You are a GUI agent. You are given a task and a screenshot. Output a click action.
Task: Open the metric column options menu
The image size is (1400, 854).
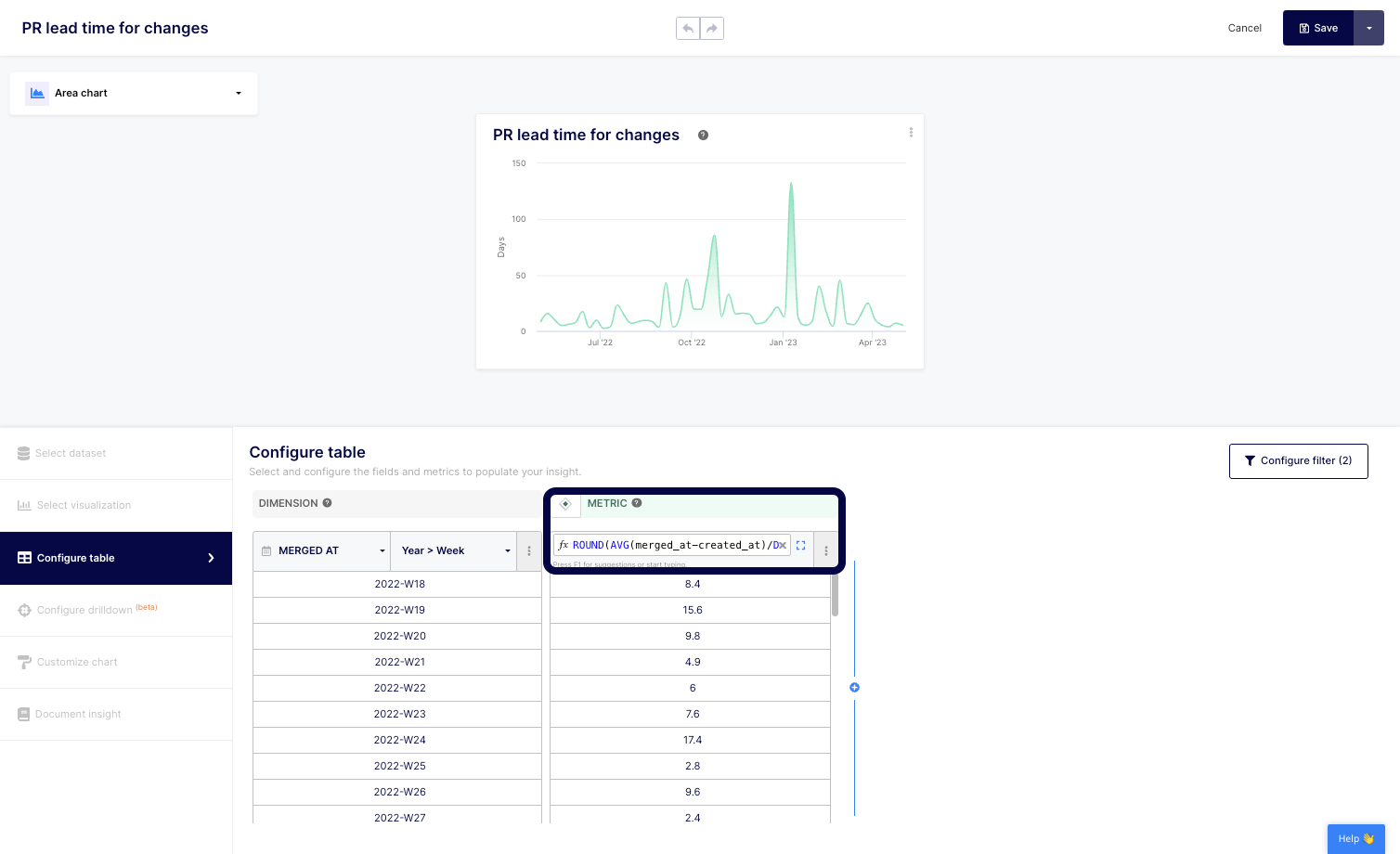825,550
